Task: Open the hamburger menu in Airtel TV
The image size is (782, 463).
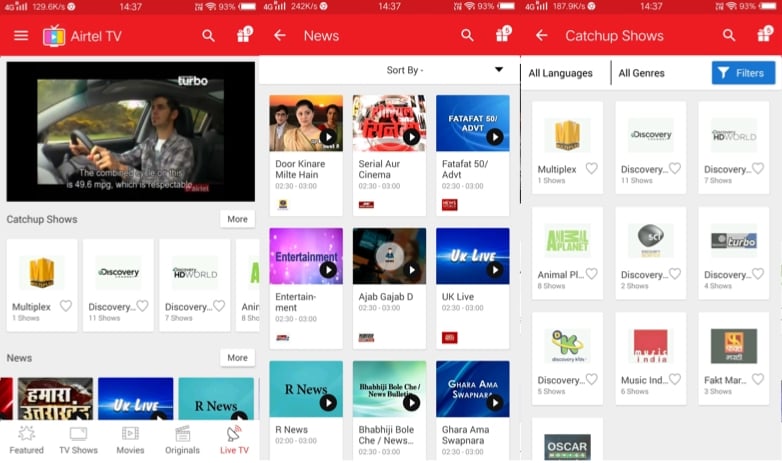Action: click(21, 35)
